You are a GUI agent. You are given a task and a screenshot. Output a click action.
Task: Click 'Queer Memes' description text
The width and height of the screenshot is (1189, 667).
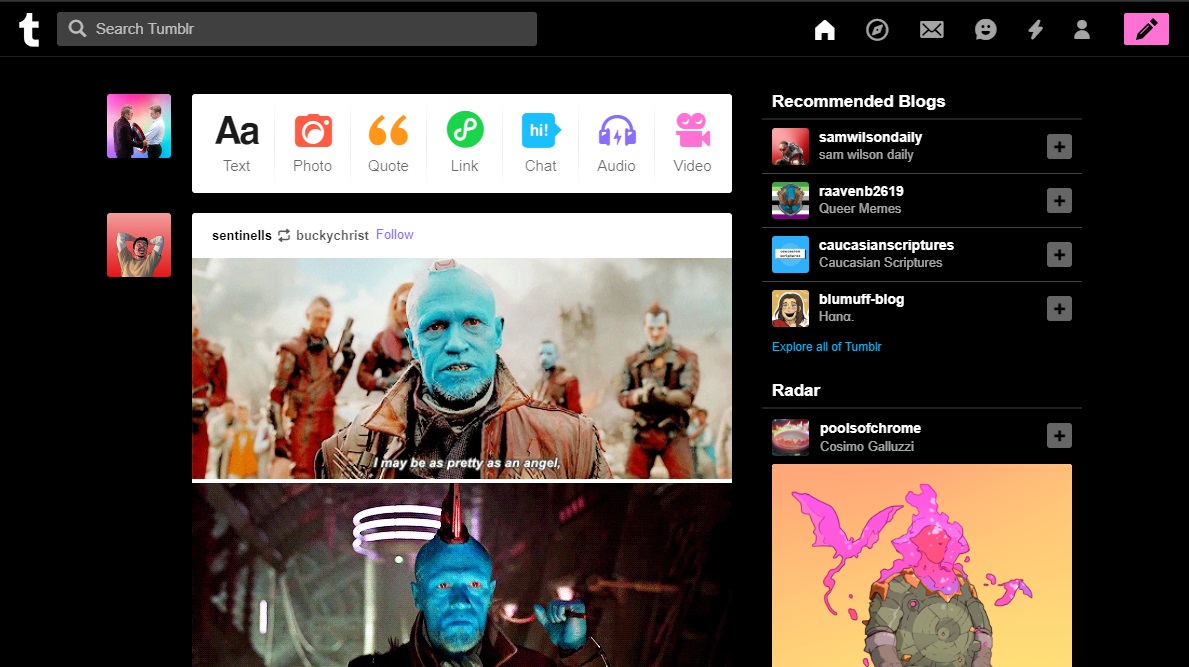(x=860, y=208)
